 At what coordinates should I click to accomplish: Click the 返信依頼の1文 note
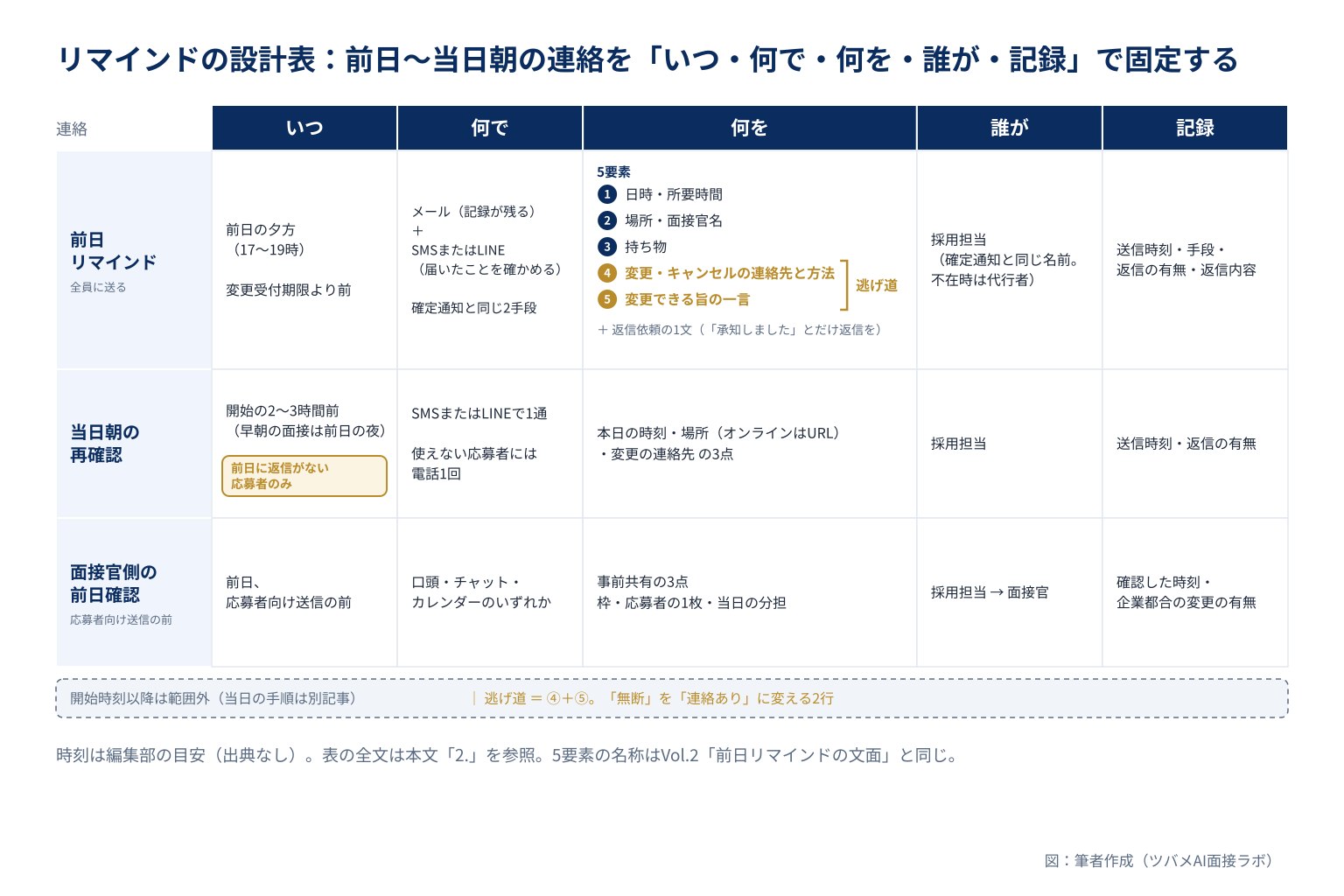point(739,330)
